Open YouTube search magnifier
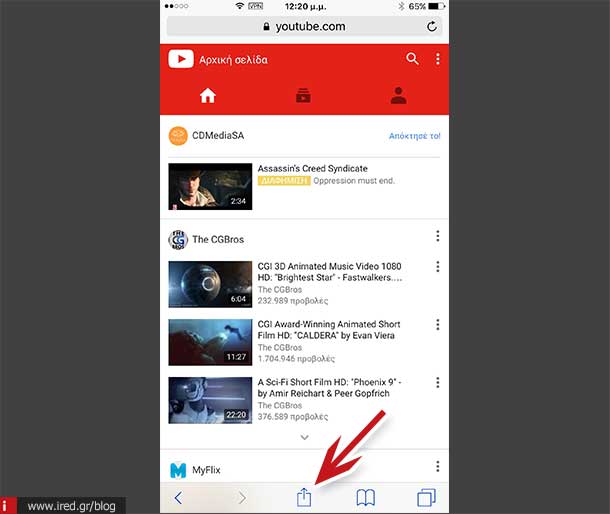 click(412, 59)
